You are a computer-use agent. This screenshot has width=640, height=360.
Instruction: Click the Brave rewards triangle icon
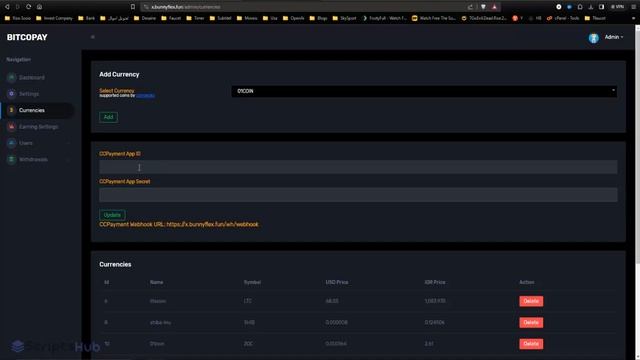pyautogui.click(x=494, y=7)
